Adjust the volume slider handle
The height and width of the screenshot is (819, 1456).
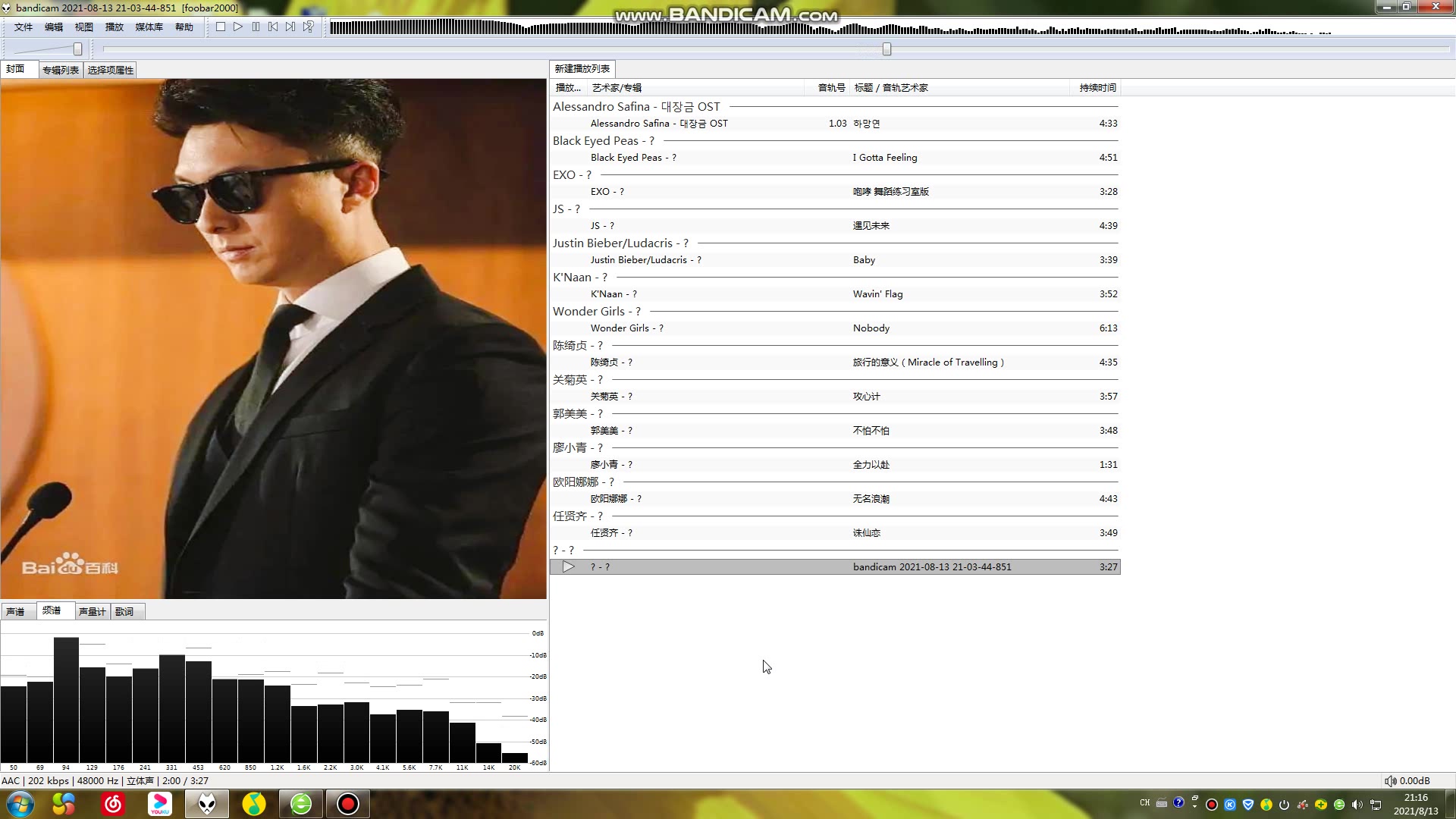77,49
